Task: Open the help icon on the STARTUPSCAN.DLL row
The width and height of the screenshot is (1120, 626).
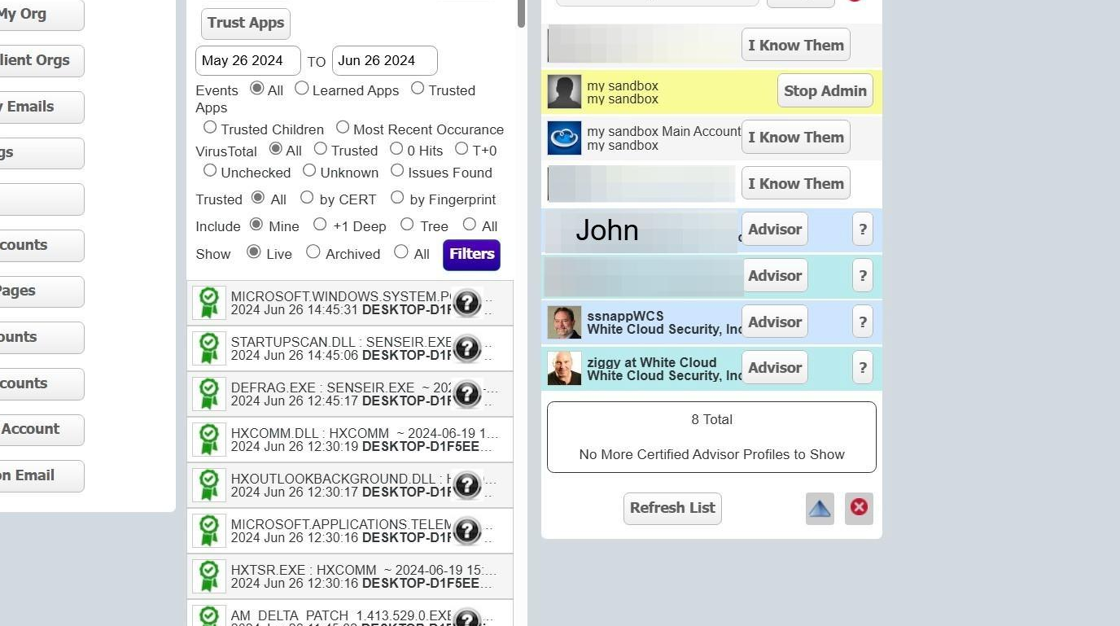Action: [467, 348]
